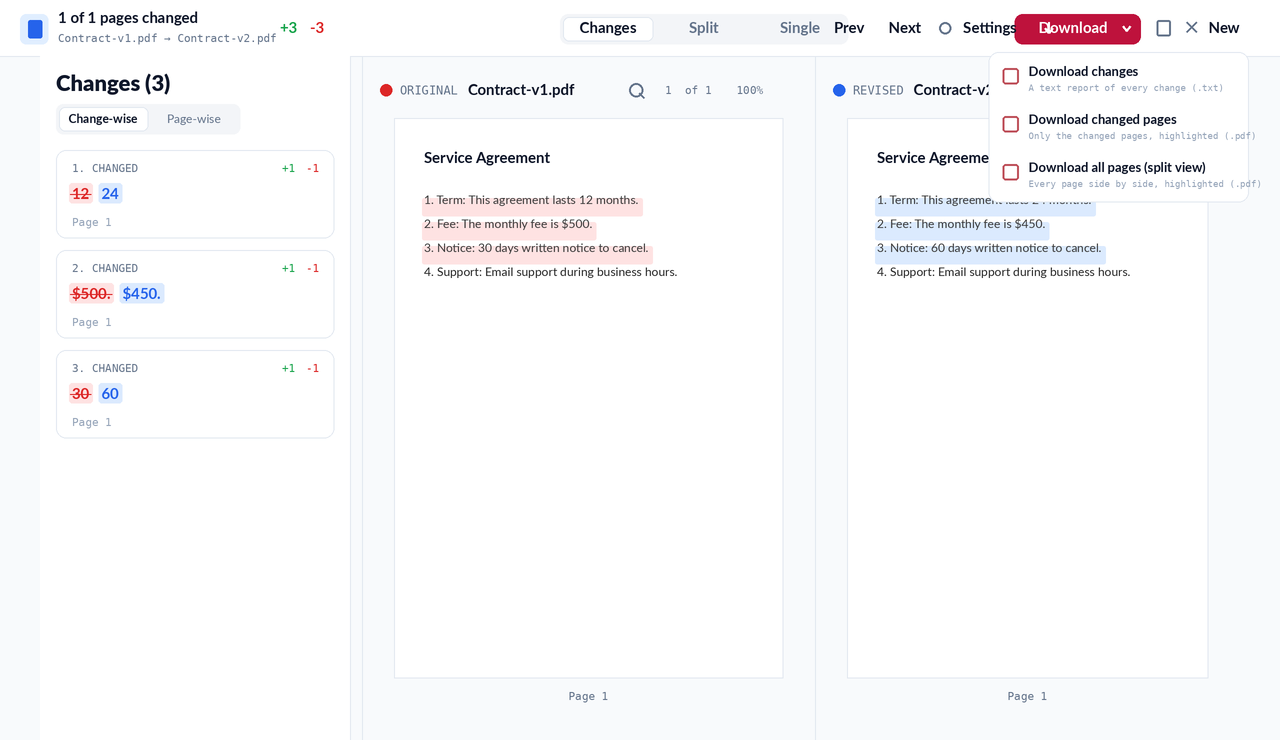Click the blue REVISED indicator dot
This screenshot has width=1280, height=740.
pyautogui.click(x=839, y=90)
